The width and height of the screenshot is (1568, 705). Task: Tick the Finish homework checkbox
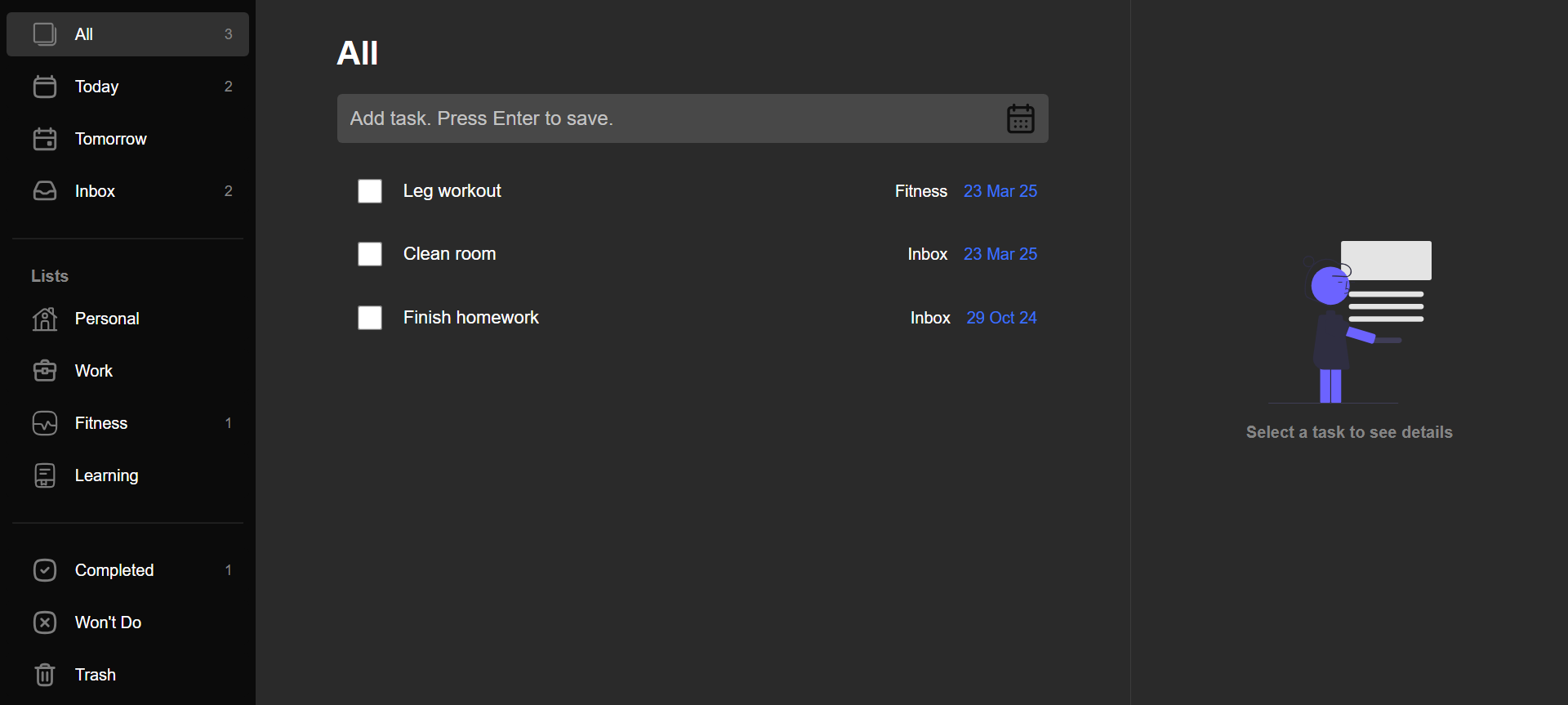point(370,318)
